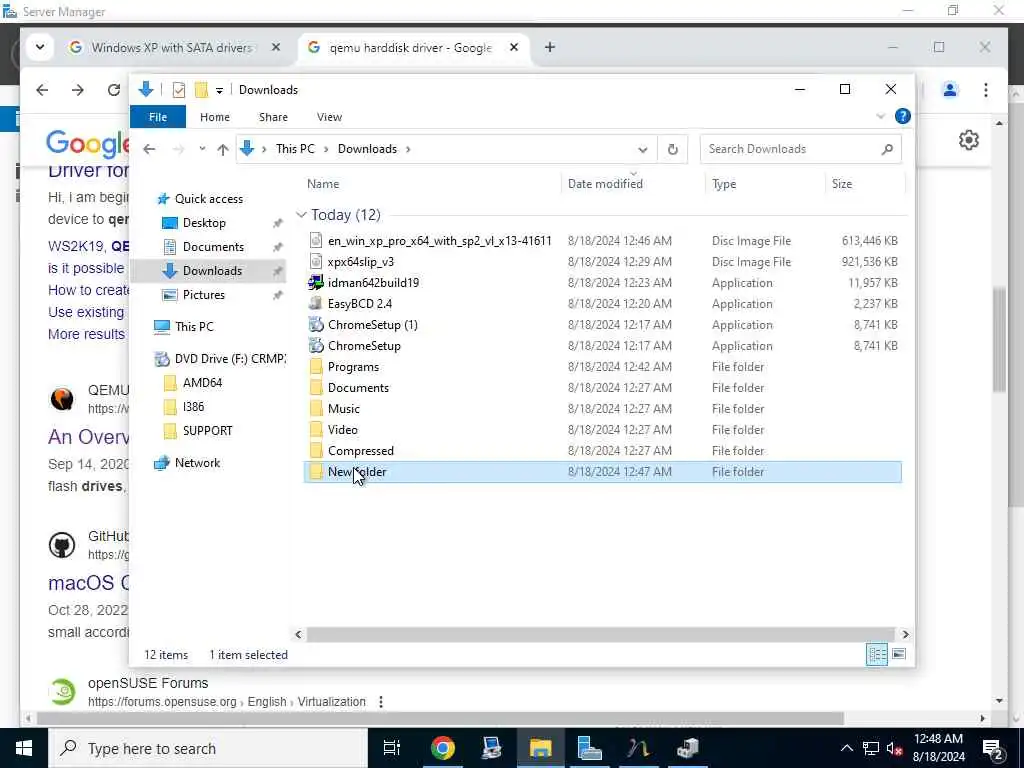The image size is (1024, 768).
Task: Open the Share ribbon tab
Action: point(273,117)
